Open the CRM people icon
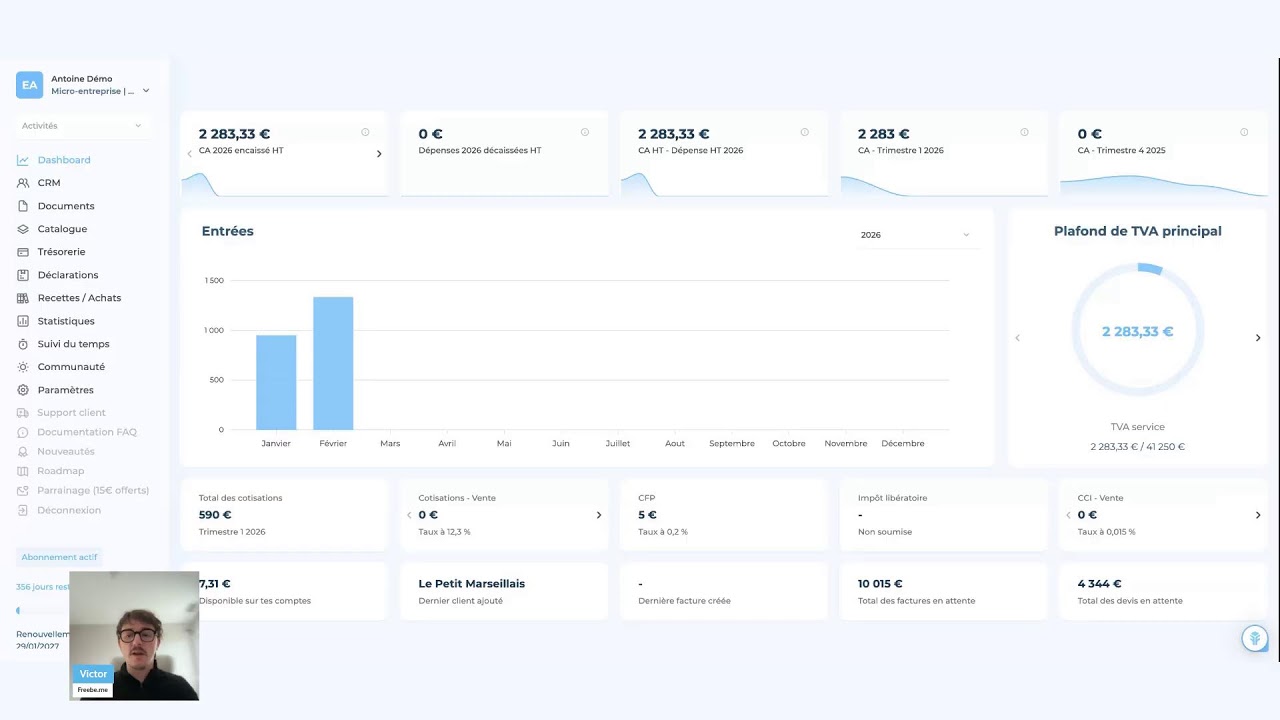The height and width of the screenshot is (720, 1280). [23, 183]
